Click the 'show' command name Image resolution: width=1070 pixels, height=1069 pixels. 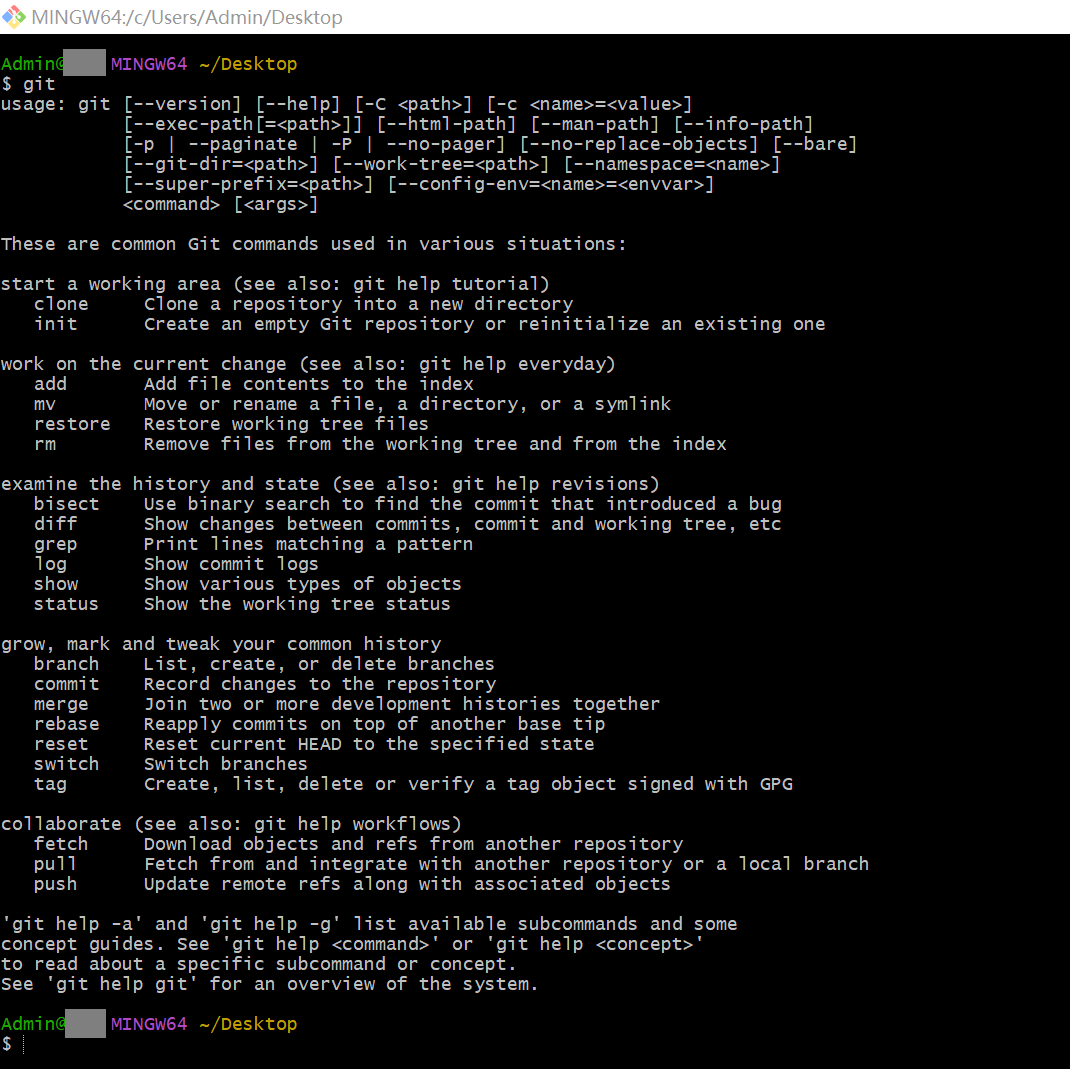pos(56,584)
